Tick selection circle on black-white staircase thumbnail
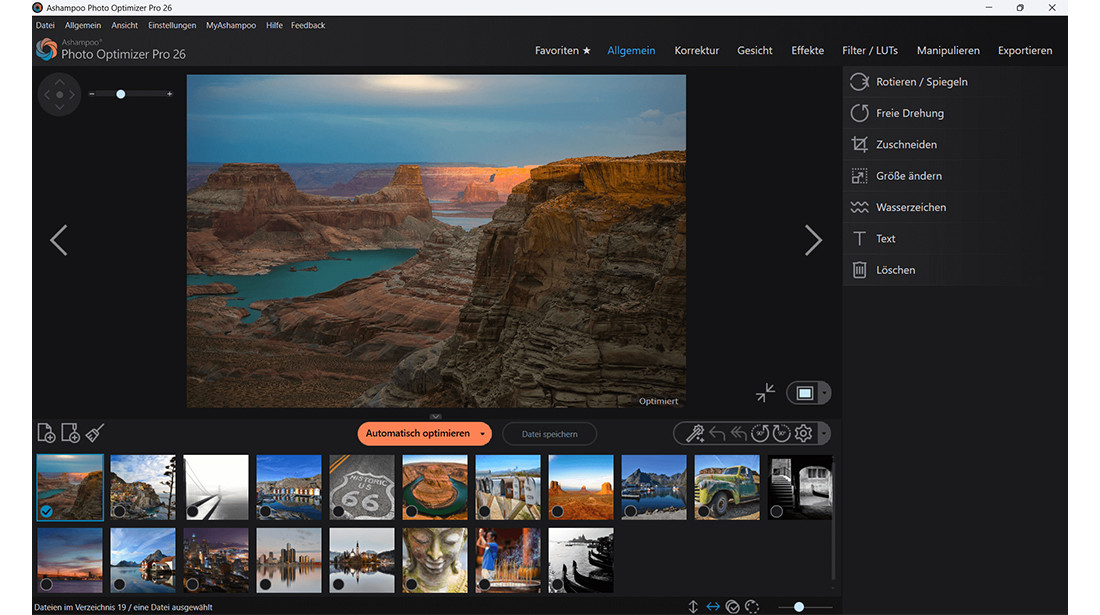This screenshot has height=615, width=1100. click(x=776, y=512)
